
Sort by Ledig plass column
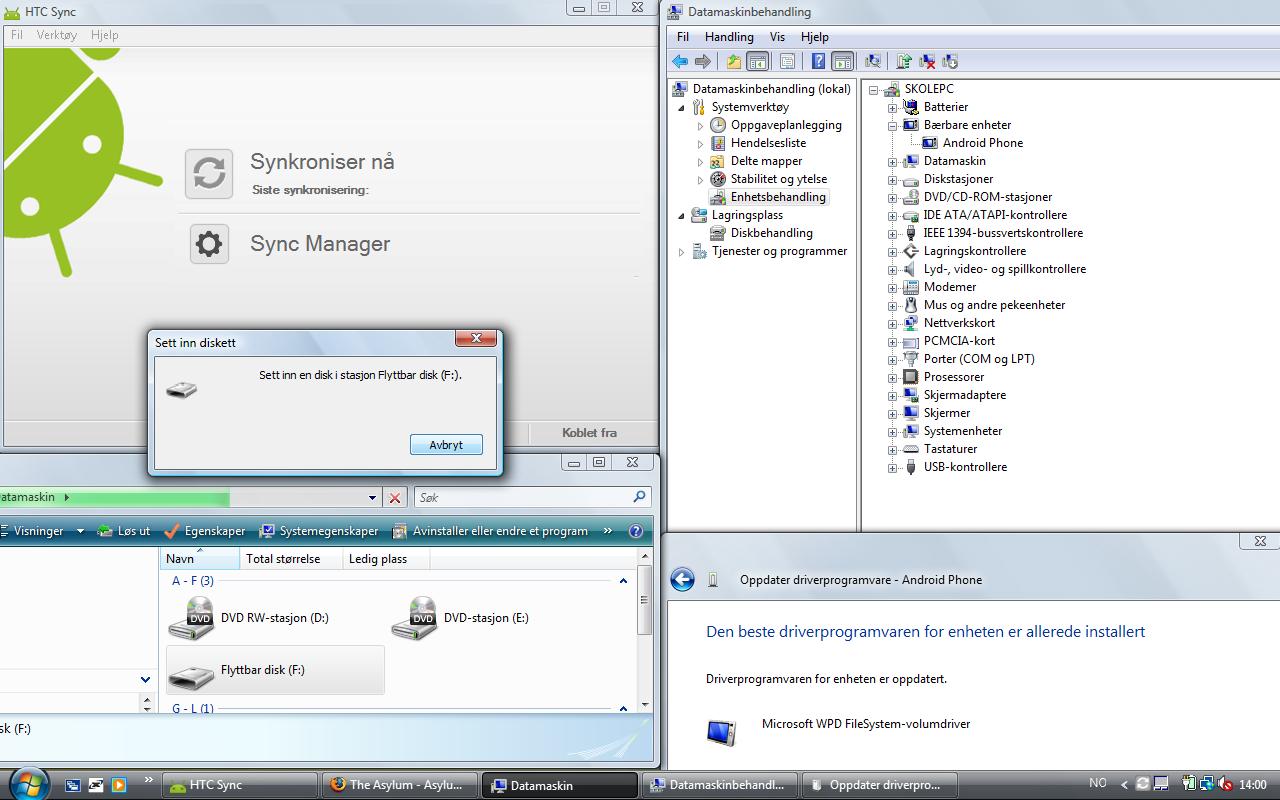(388, 559)
